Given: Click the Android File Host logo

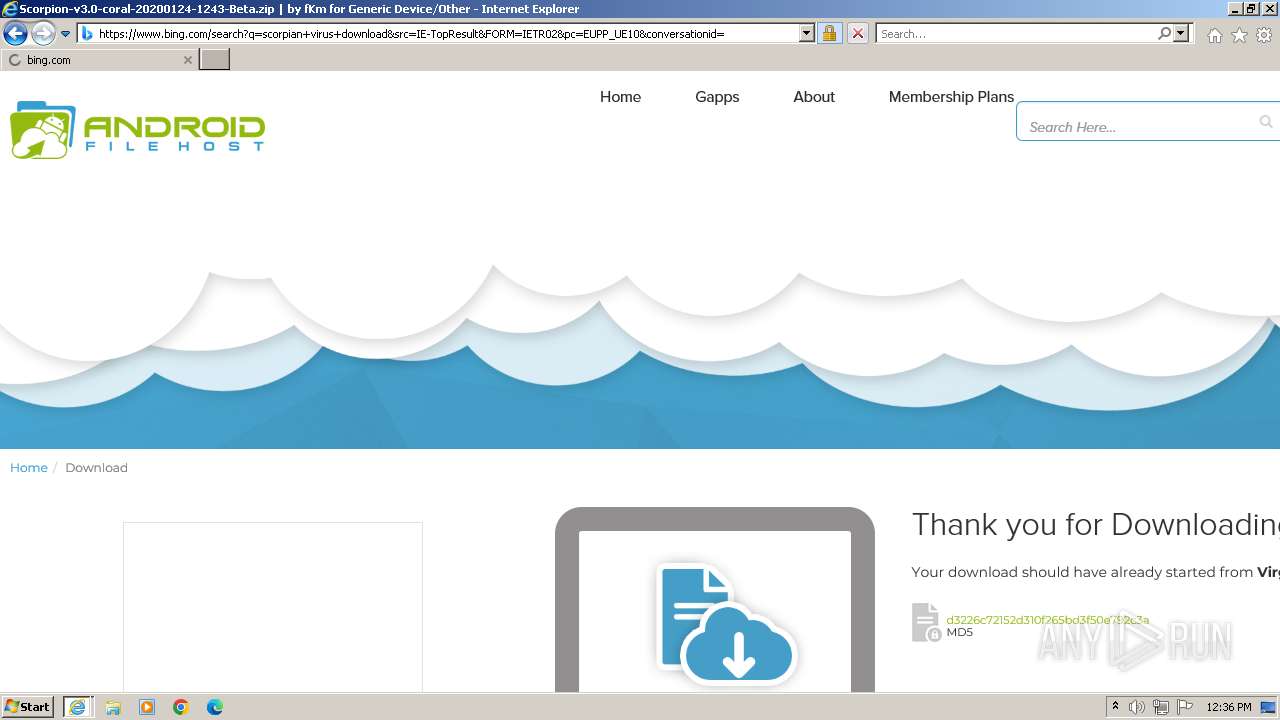Looking at the screenshot, I should click(x=138, y=130).
